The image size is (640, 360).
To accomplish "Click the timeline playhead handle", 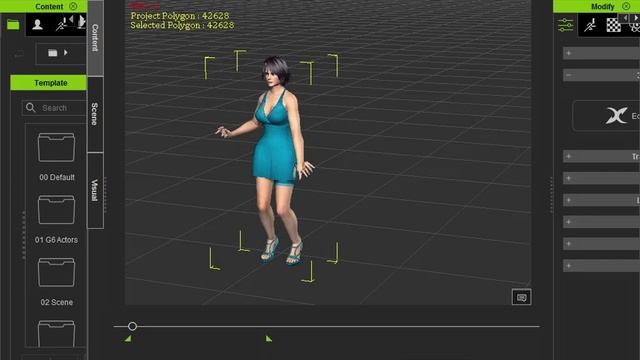I will (132, 326).
